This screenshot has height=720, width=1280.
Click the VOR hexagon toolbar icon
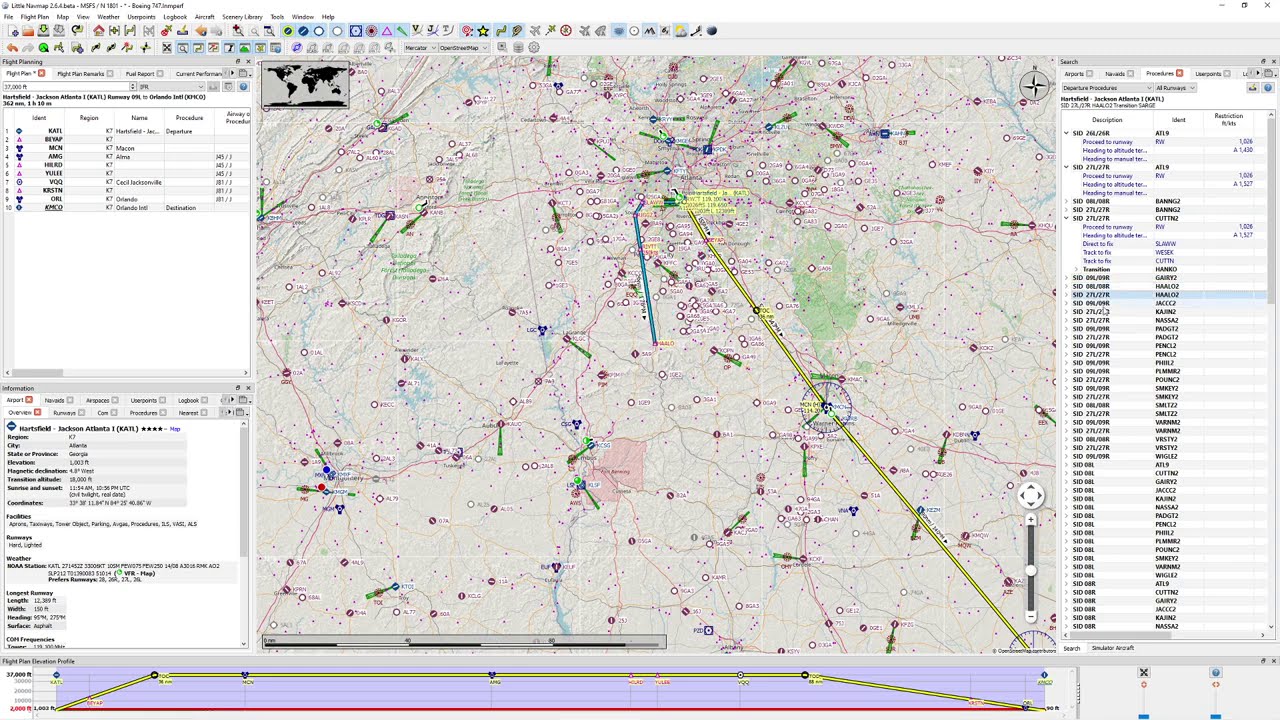click(356, 30)
